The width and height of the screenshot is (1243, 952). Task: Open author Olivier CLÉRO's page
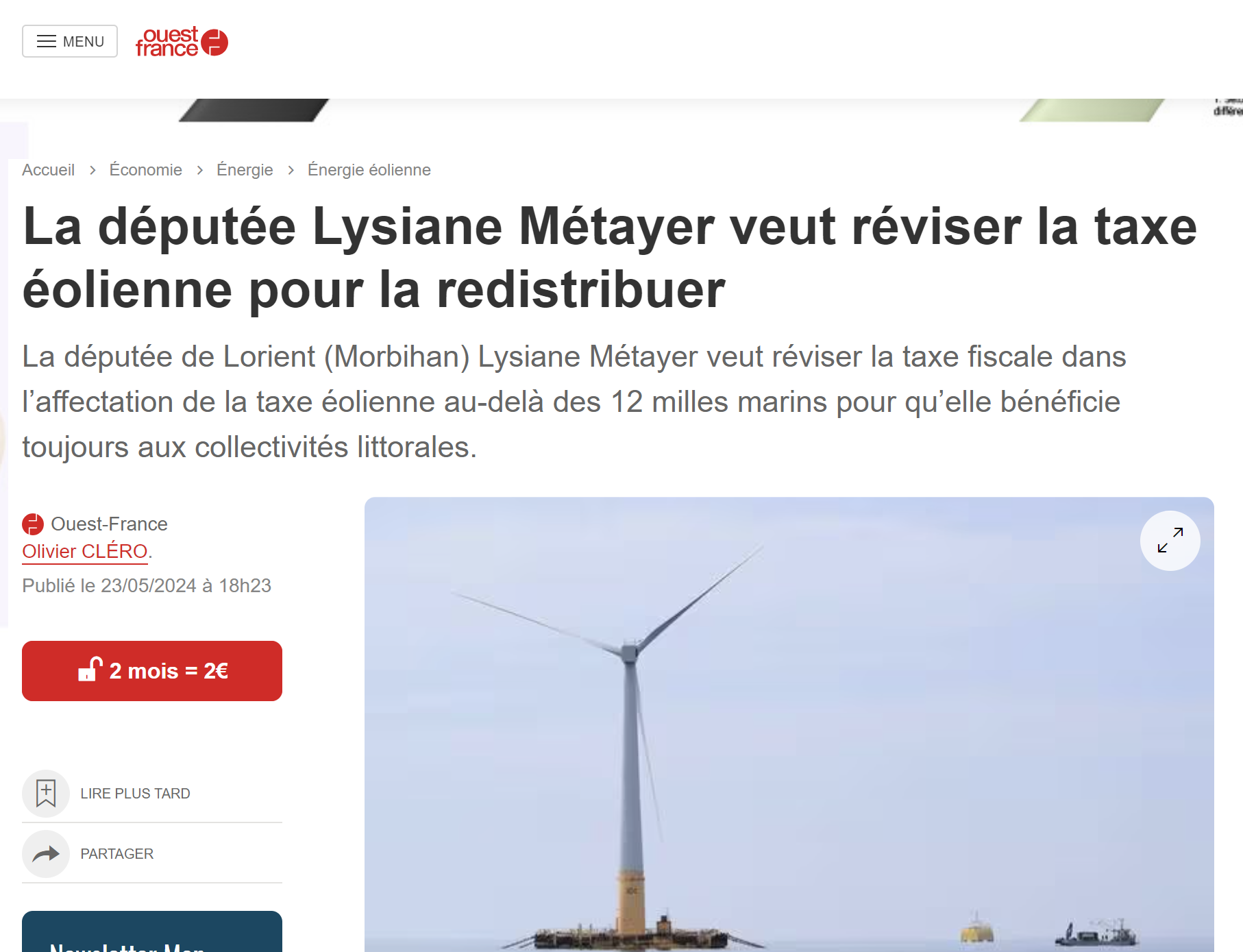85,551
